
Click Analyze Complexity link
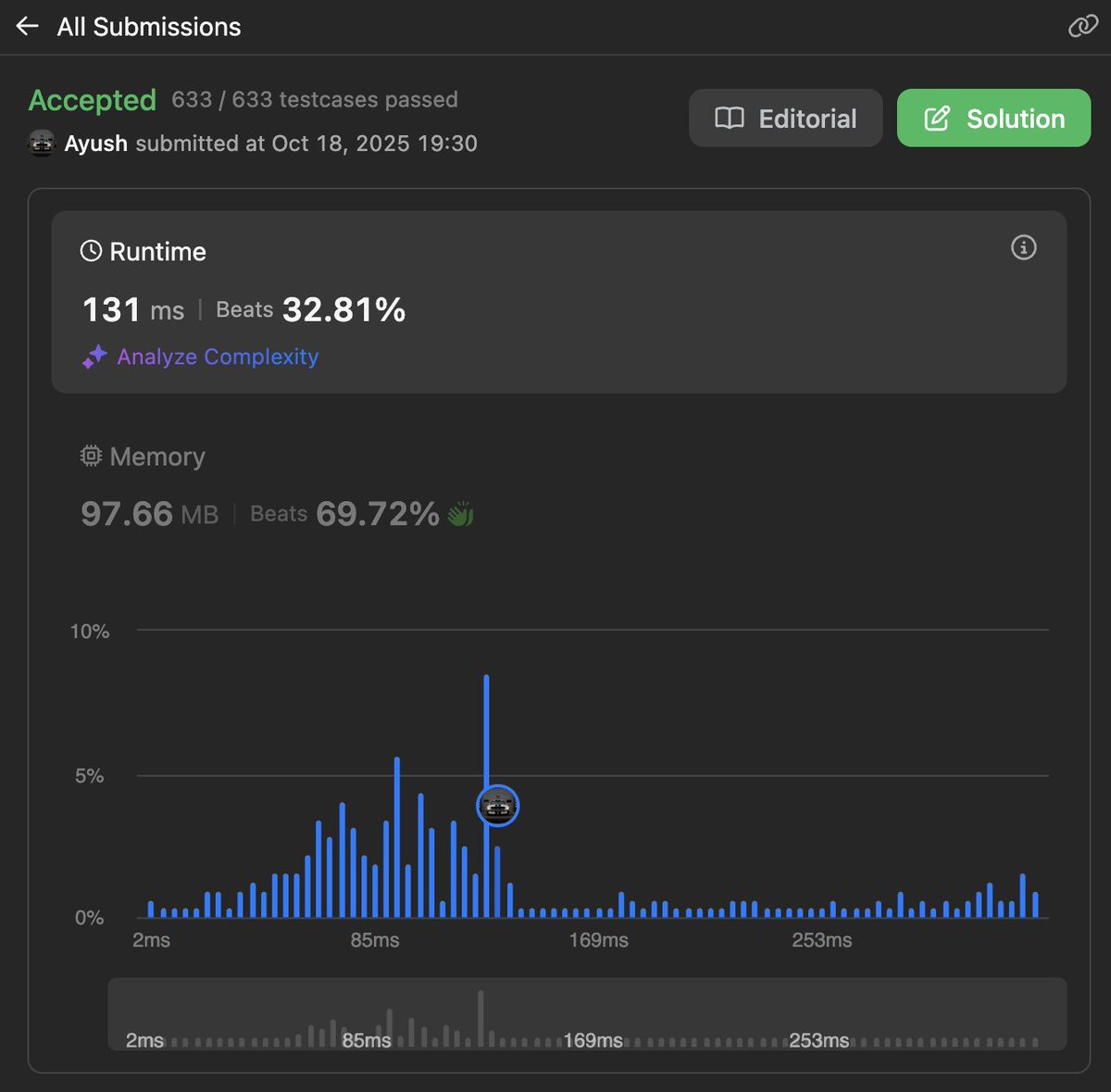[218, 357]
